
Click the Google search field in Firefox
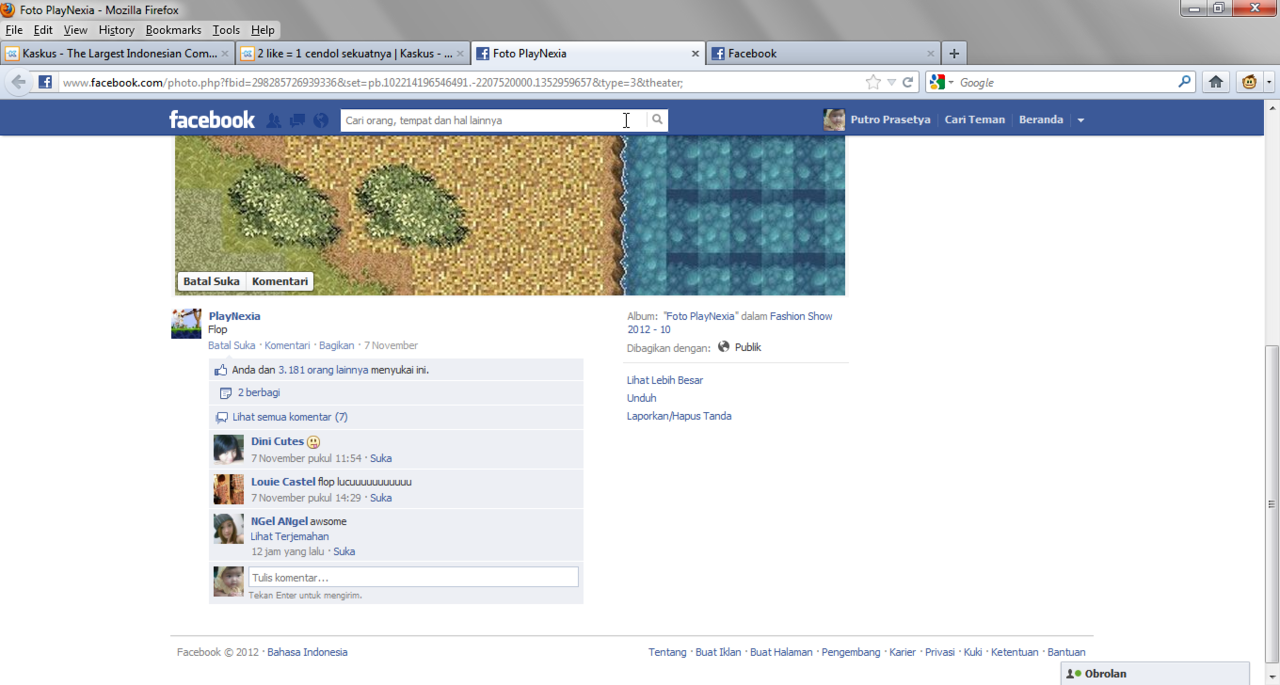[1066, 82]
